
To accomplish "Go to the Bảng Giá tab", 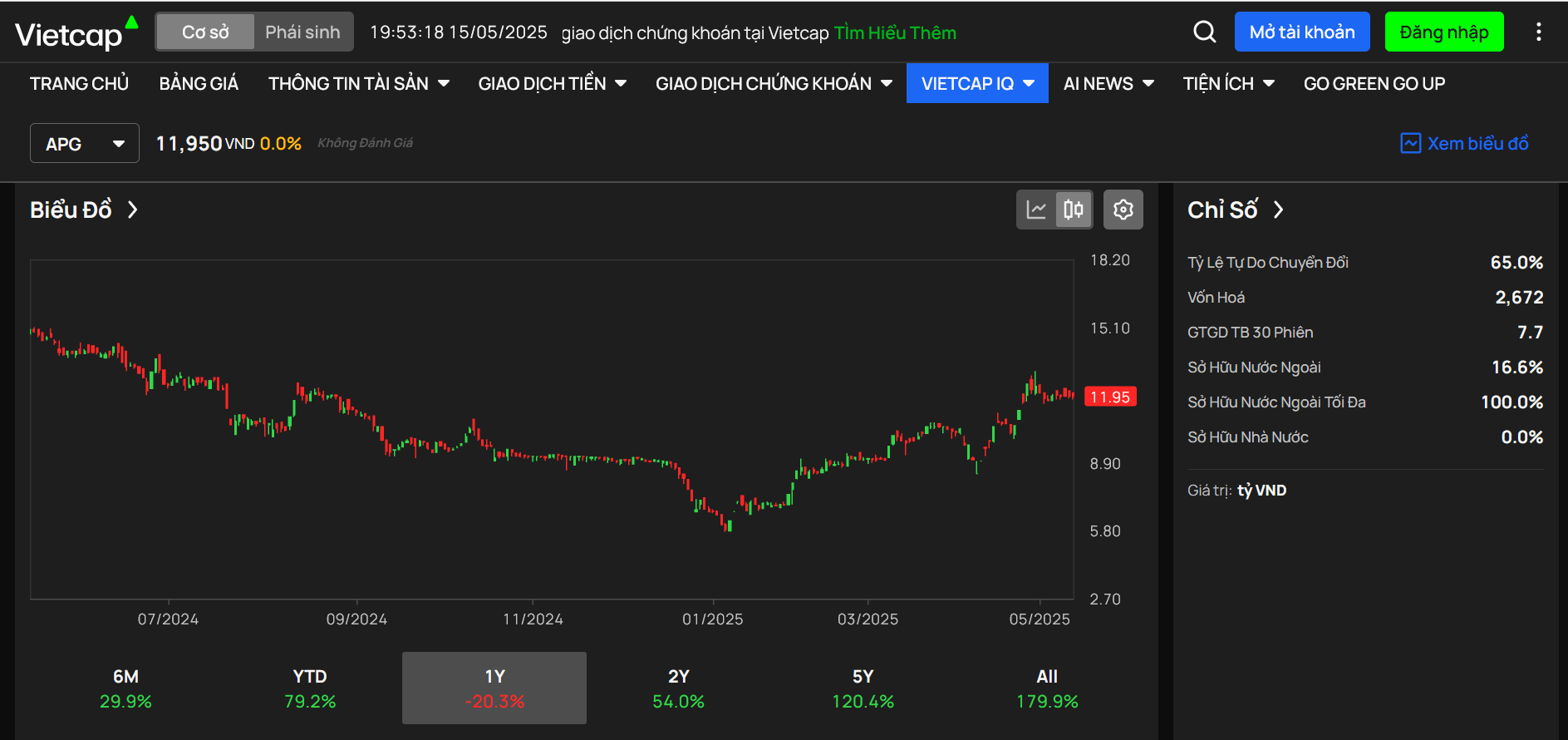I will click(199, 84).
